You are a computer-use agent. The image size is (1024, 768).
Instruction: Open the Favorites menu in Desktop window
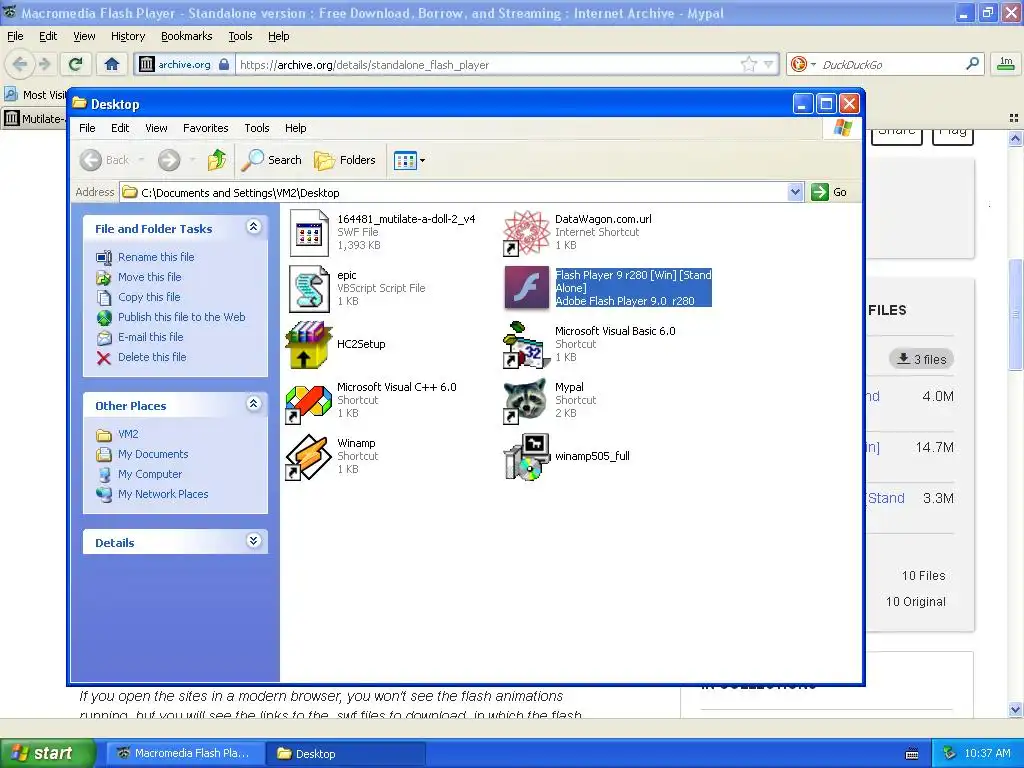(x=205, y=128)
